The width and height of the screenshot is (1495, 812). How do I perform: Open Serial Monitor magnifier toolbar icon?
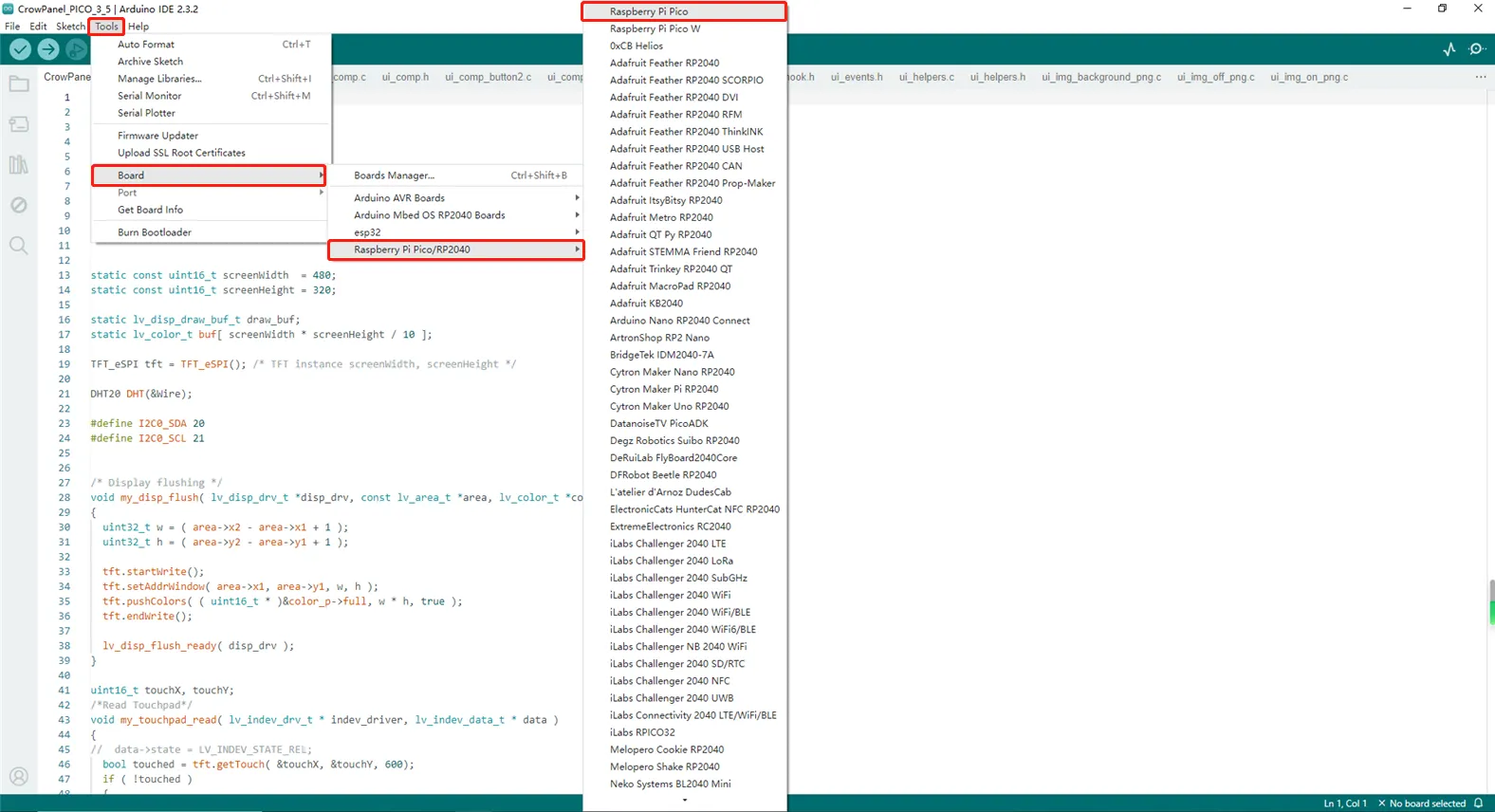[1476, 49]
